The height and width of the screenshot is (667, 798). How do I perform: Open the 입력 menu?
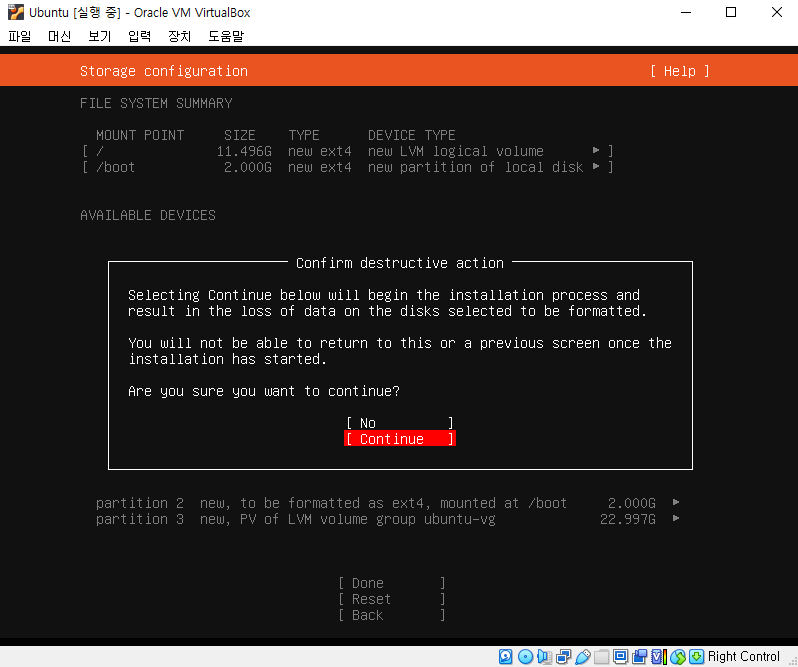[139, 36]
